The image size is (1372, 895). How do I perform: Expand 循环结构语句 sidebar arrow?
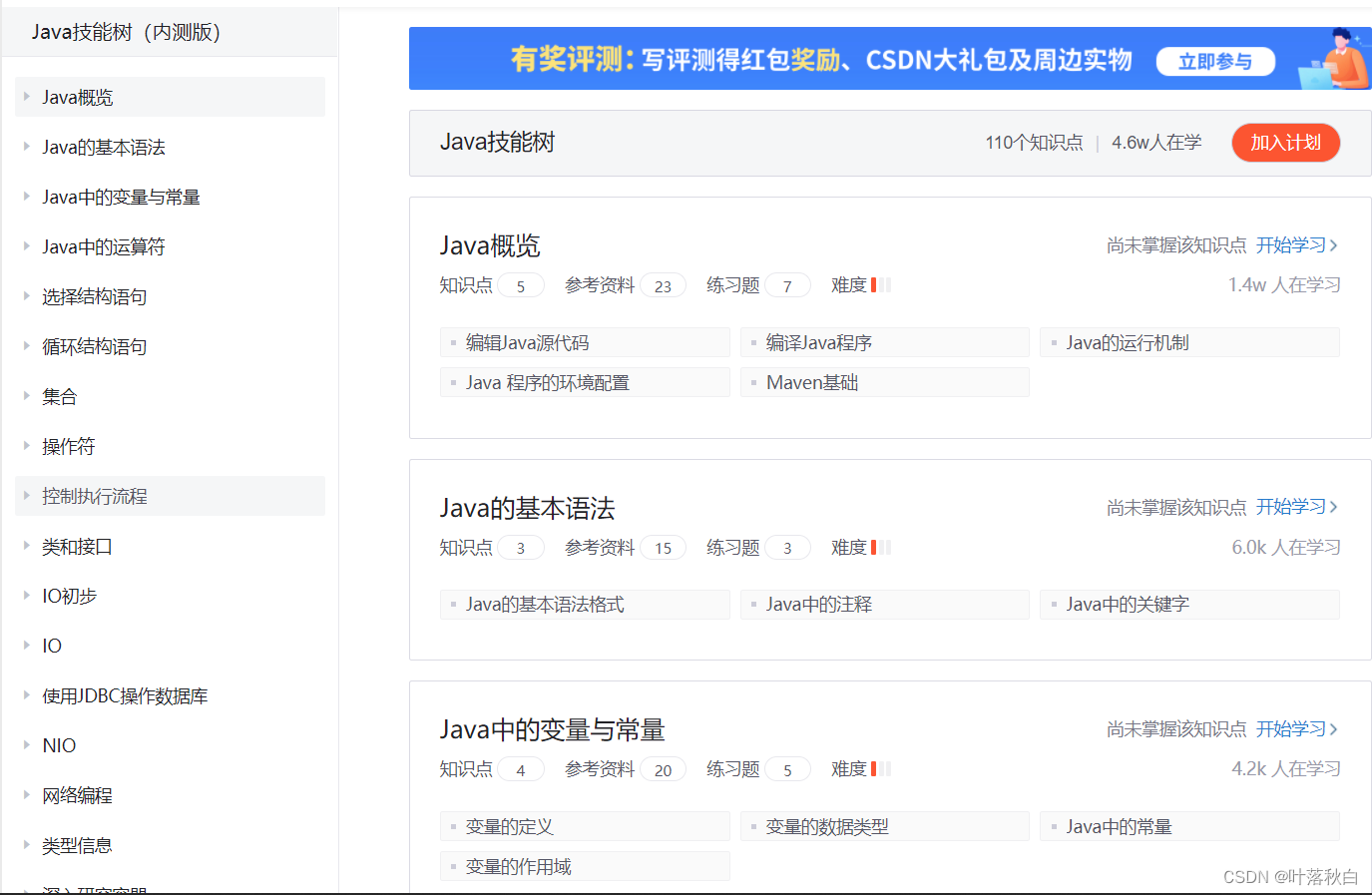[27, 346]
